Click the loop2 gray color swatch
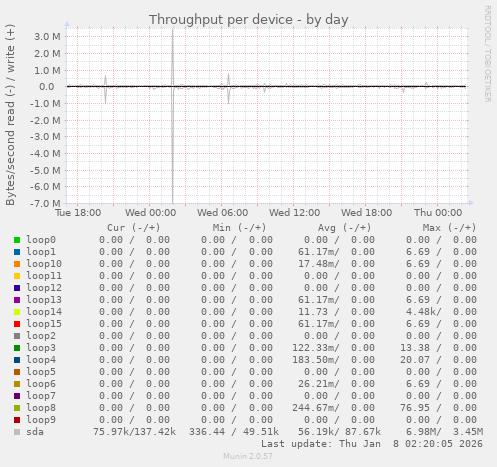The image size is (497, 467). 17,336
